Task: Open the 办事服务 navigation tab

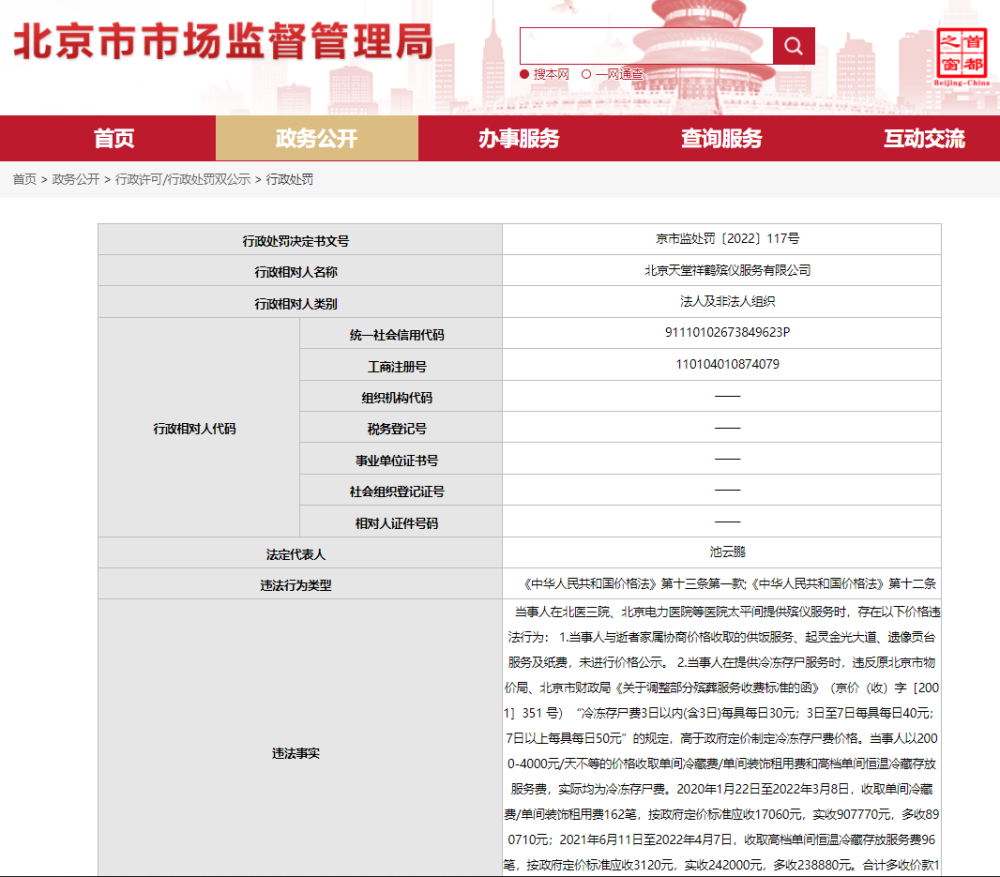Action: click(x=519, y=138)
